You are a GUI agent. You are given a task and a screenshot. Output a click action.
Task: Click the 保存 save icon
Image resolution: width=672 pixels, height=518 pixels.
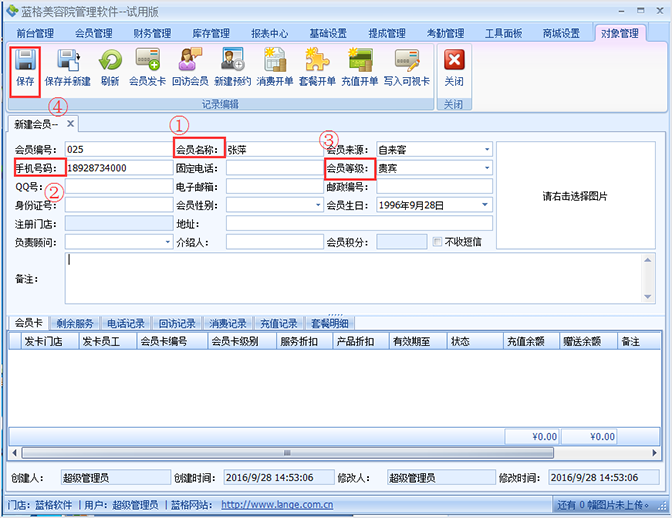pyautogui.click(x=25, y=69)
